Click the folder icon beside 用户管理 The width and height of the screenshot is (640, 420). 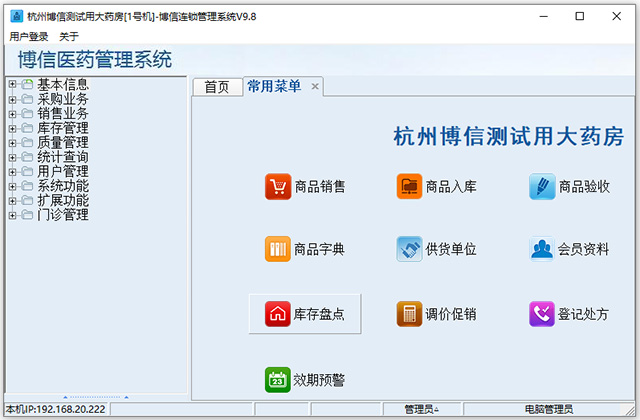[x=27, y=171]
